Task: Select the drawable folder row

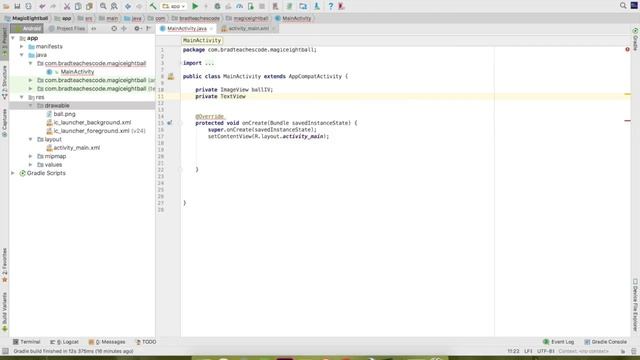Action: 82,106
